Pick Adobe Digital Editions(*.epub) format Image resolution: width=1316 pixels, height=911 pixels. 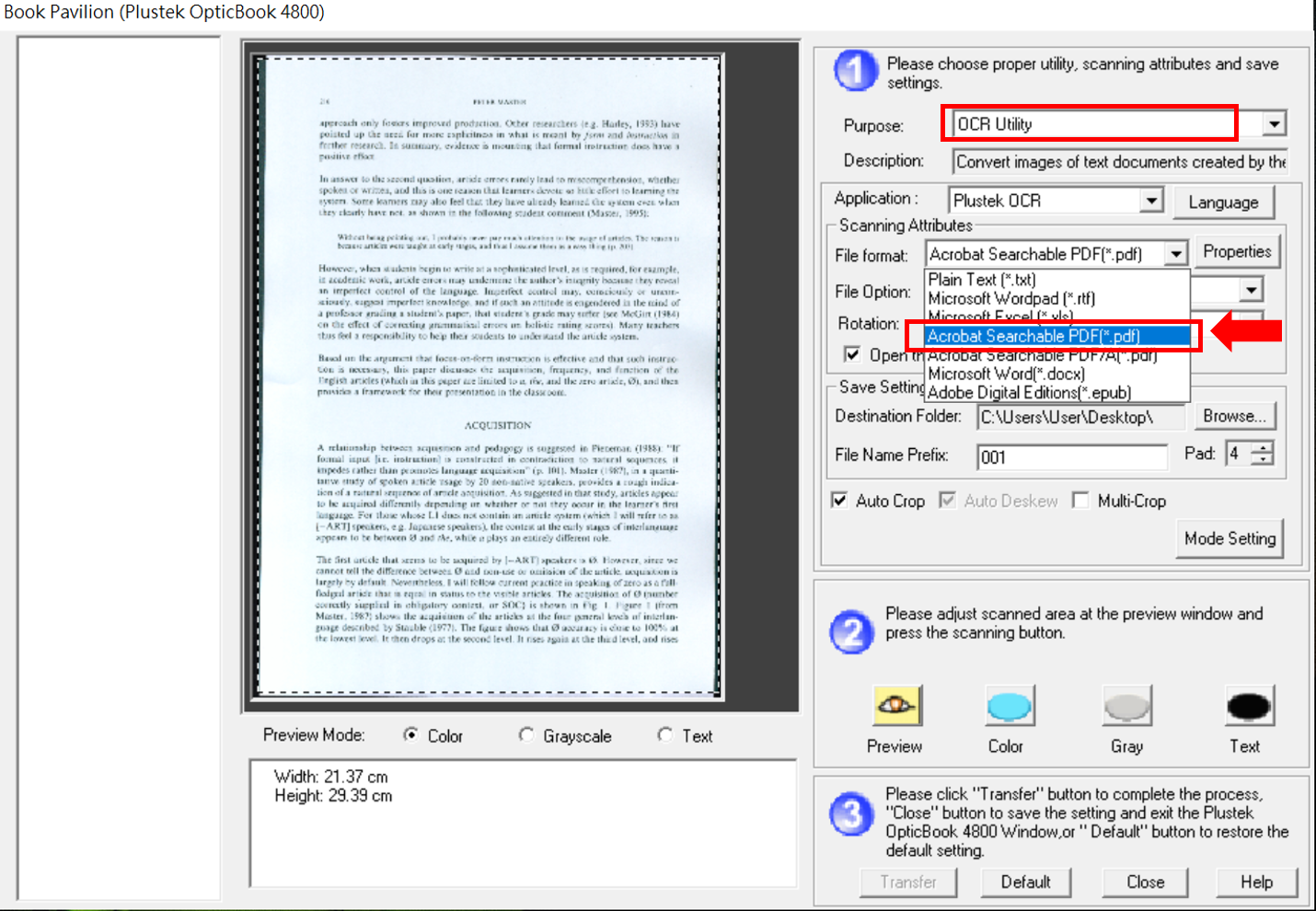click(1029, 393)
